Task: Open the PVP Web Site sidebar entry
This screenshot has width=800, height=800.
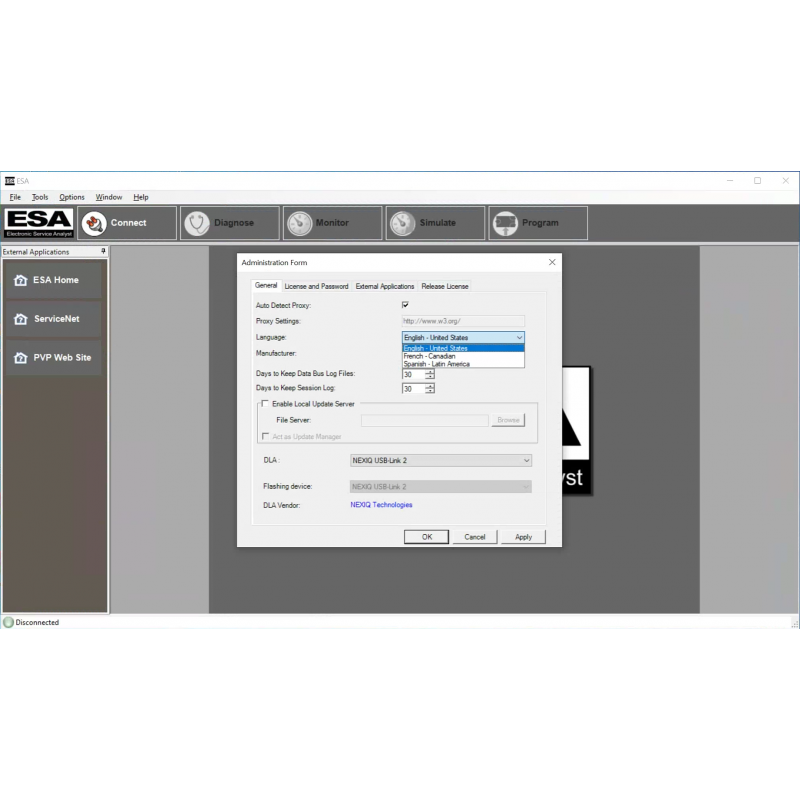Action: (x=55, y=357)
